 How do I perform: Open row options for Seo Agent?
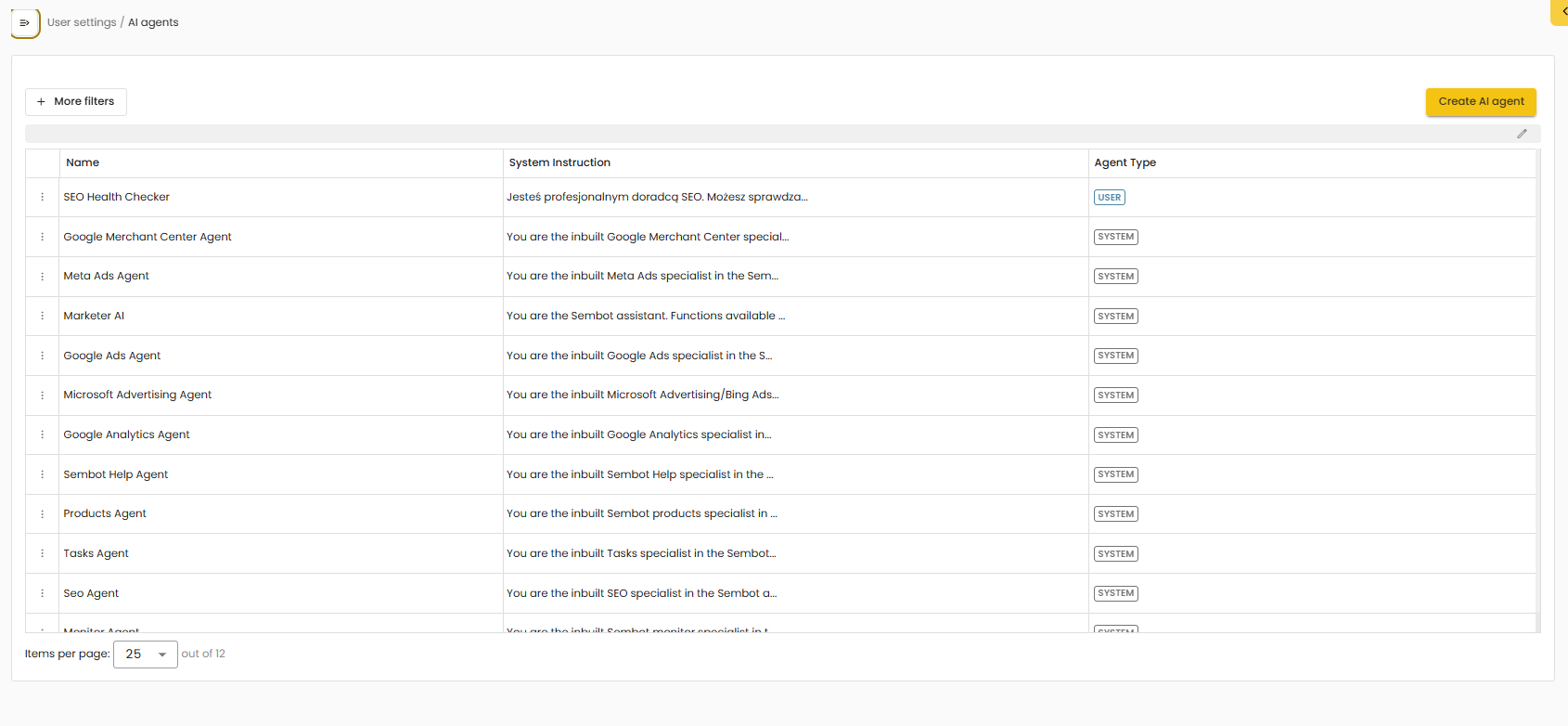tap(43, 593)
